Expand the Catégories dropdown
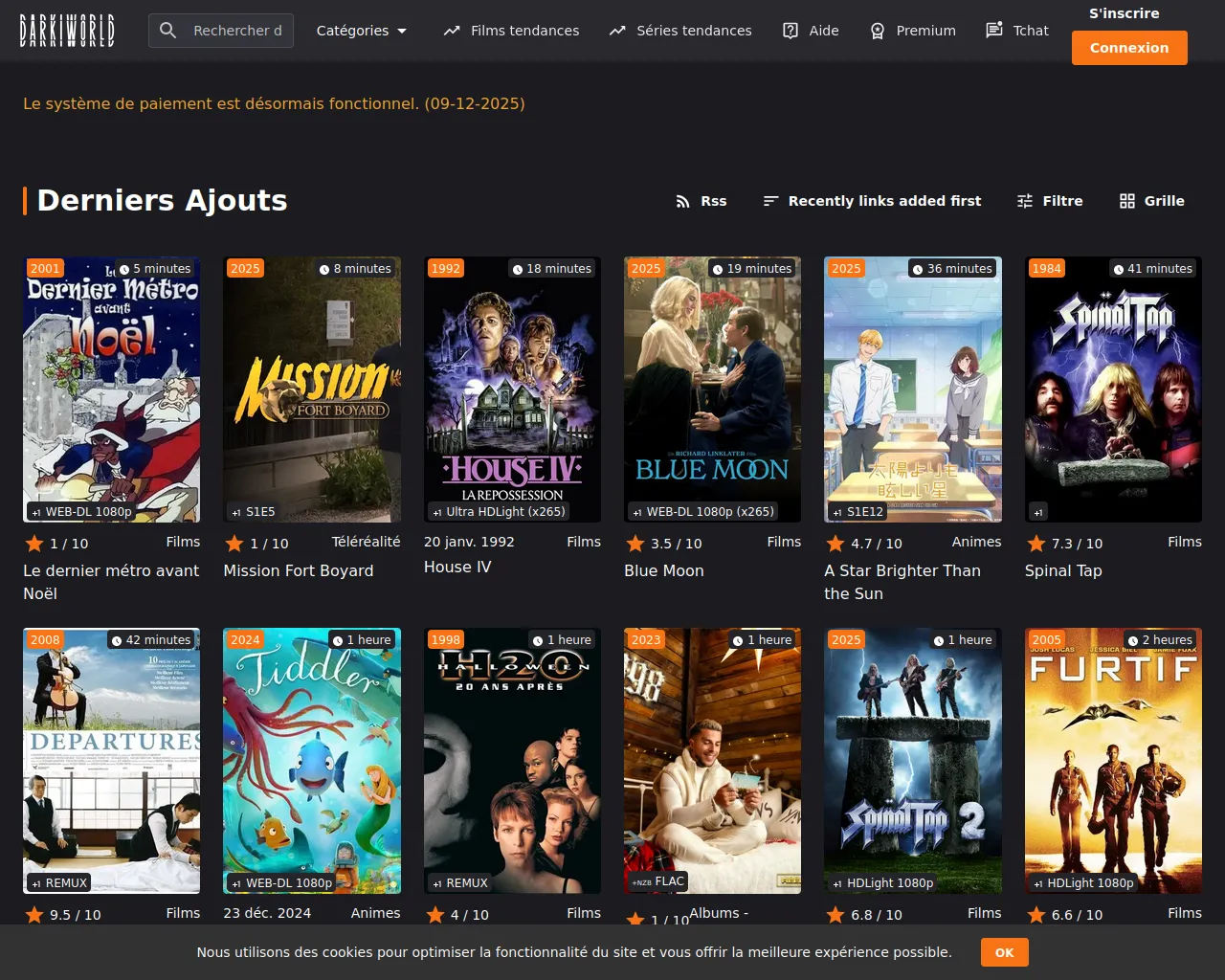 (x=362, y=31)
